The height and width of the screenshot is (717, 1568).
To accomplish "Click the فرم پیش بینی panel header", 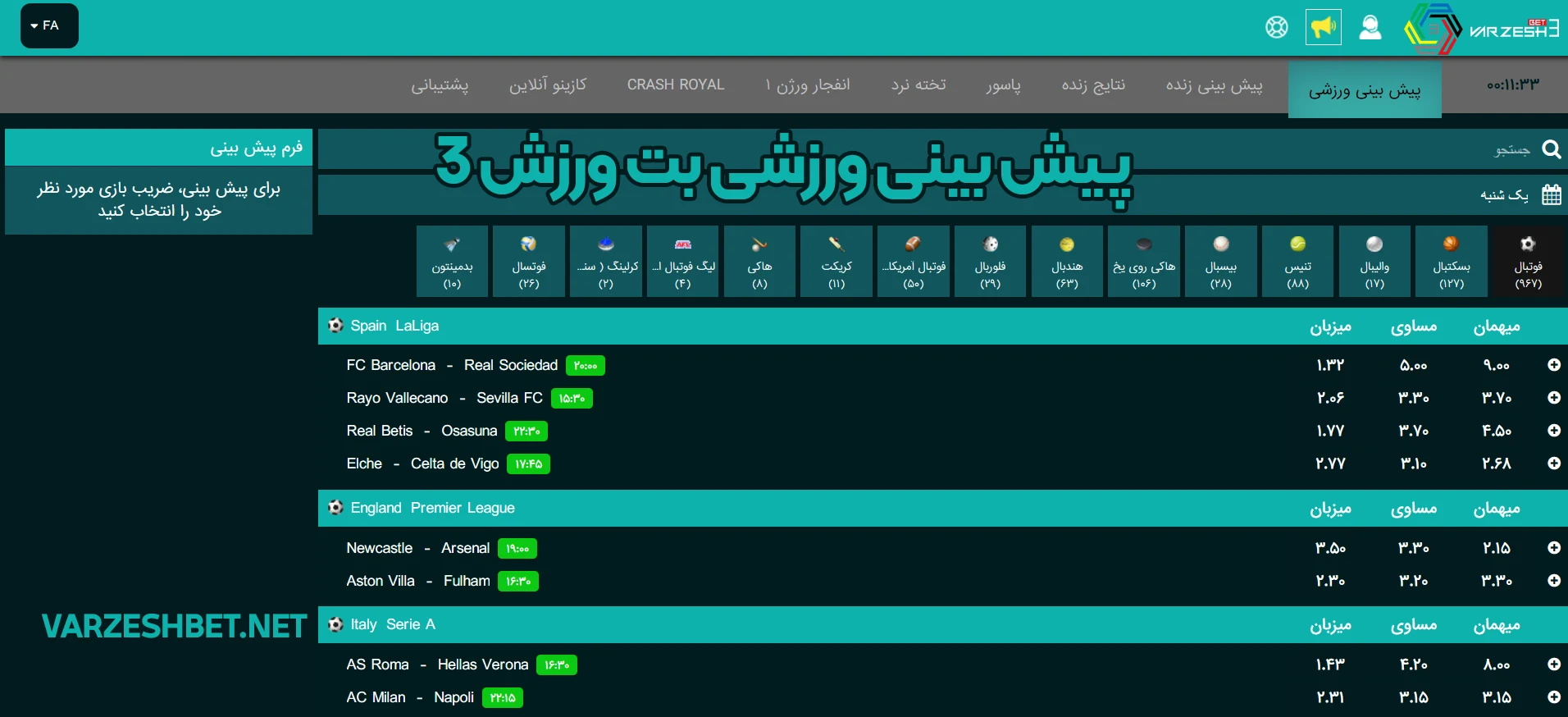I will tap(158, 148).
